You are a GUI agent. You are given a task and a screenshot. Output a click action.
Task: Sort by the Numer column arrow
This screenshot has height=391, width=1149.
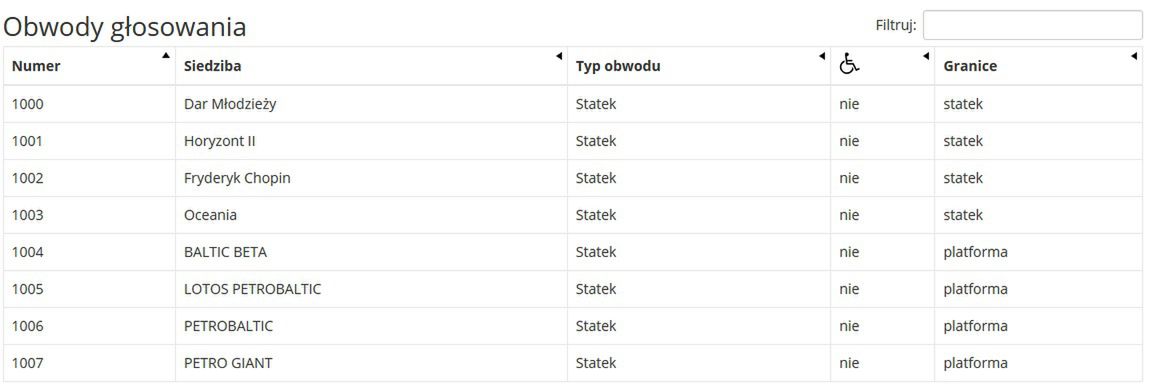166,55
